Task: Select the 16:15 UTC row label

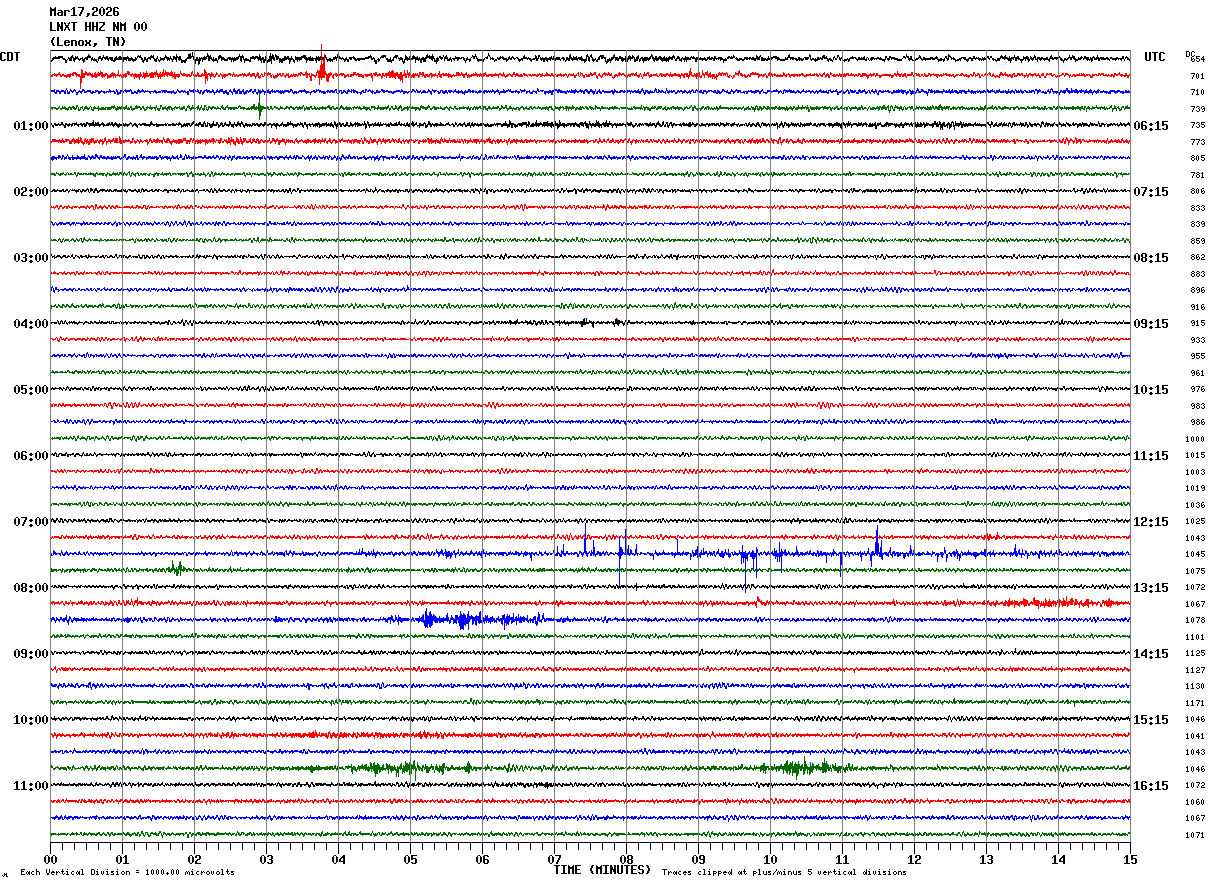Action: pyautogui.click(x=1151, y=786)
